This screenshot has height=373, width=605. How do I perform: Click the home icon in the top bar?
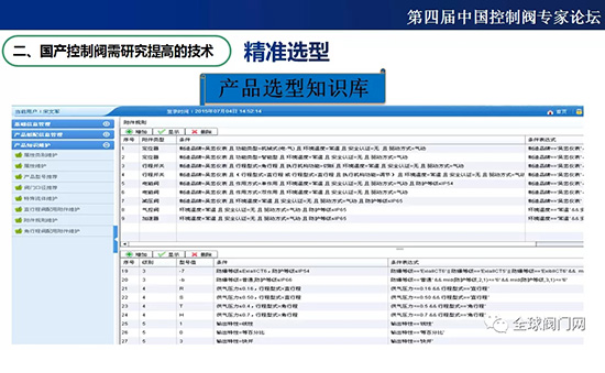(550, 112)
